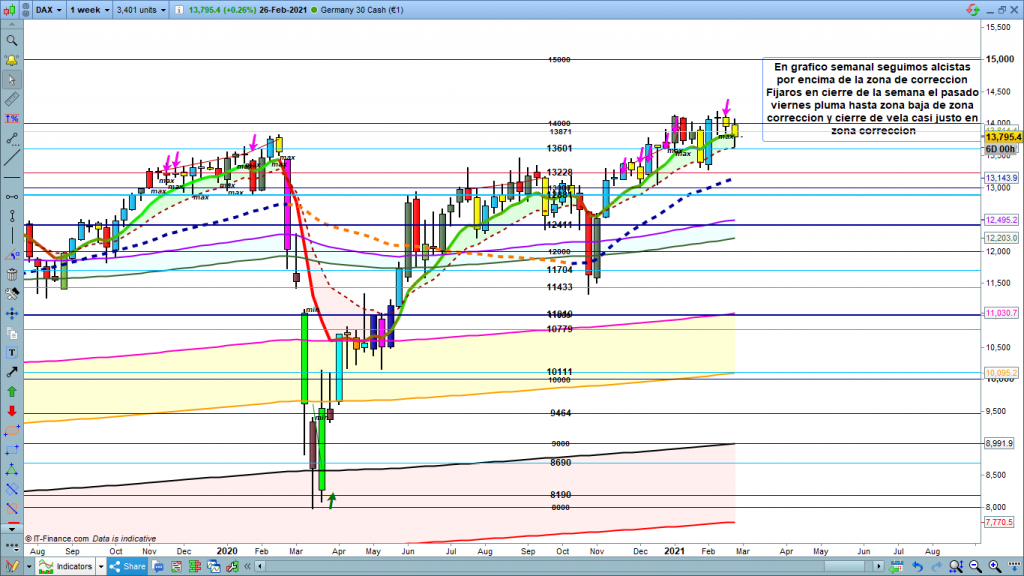Select the text annotation tool
1024x576 pixels.
tap(12, 352)
